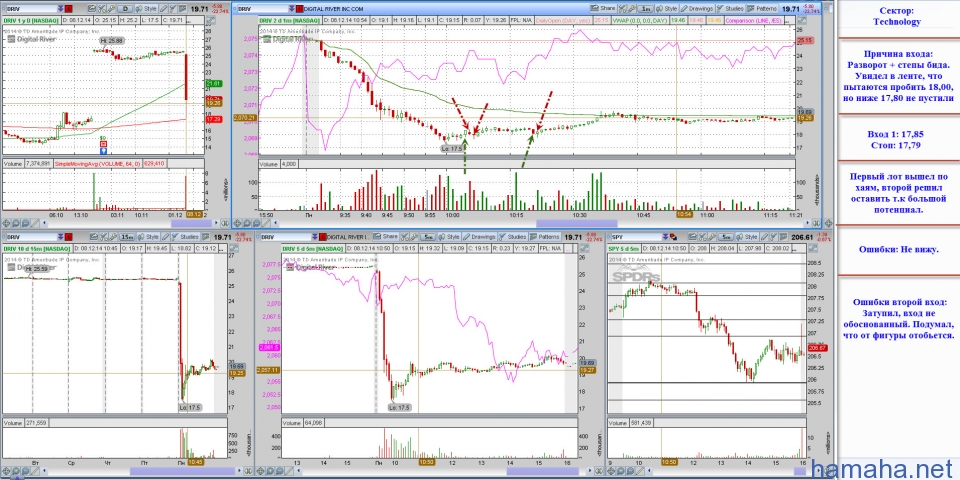Open share icon in the daily DRIV chart toolbar
Image resolution: width=960 pixels, height=480 pixels.
click(92, 9)
